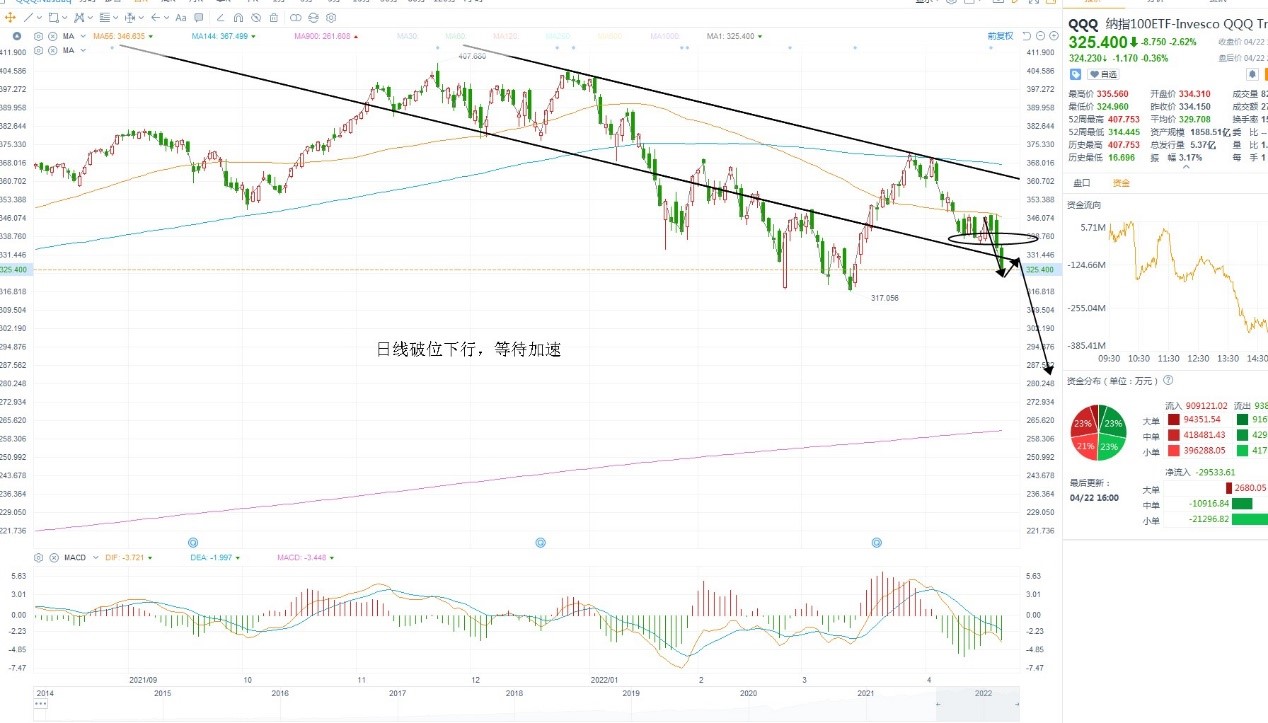Screen dimensions: 1268x723
Task: Click the 407.680 high price label
Action: pyautogui.click(x=472, y=56)
